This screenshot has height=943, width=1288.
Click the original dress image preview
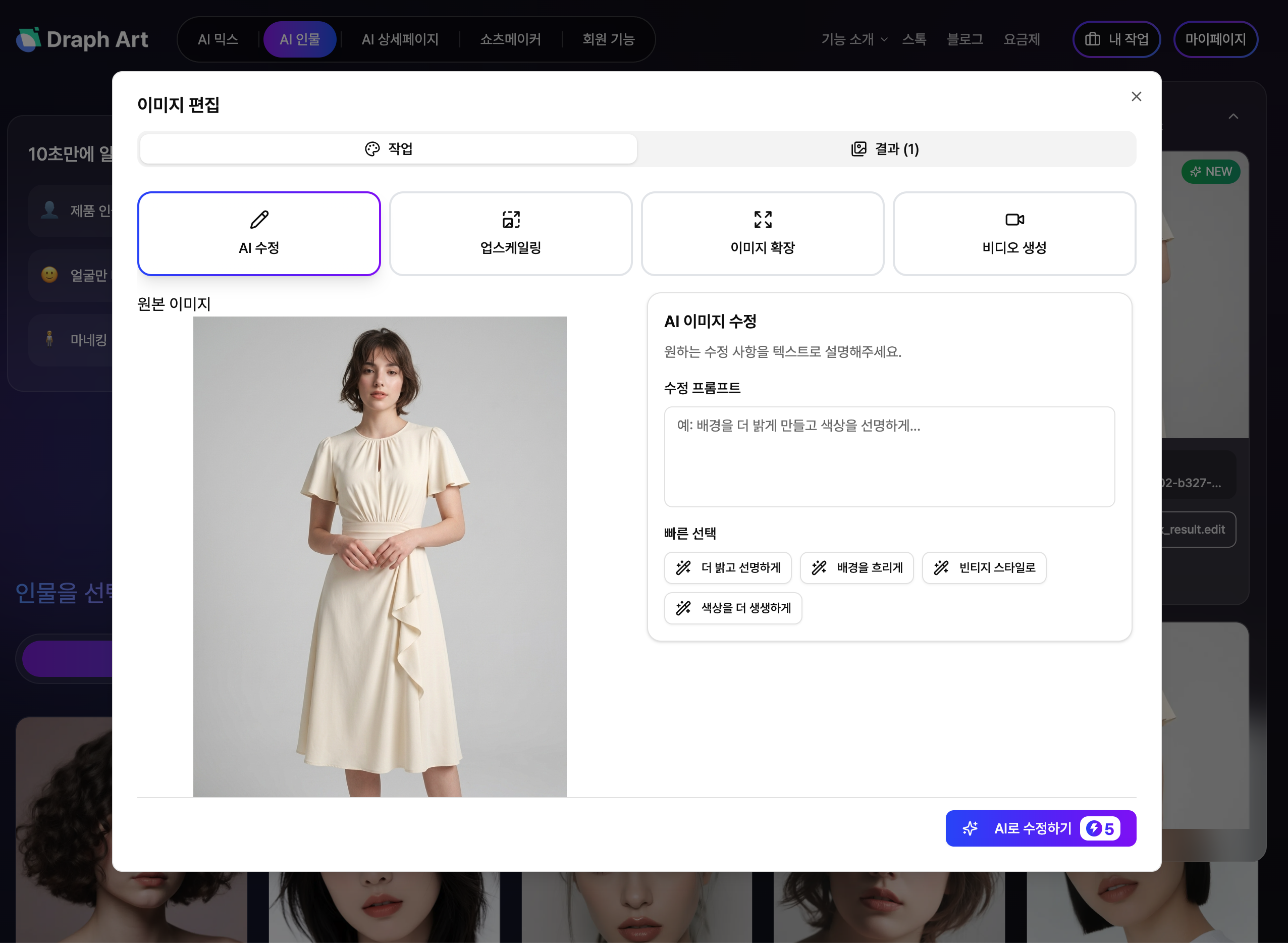point(380,556)
